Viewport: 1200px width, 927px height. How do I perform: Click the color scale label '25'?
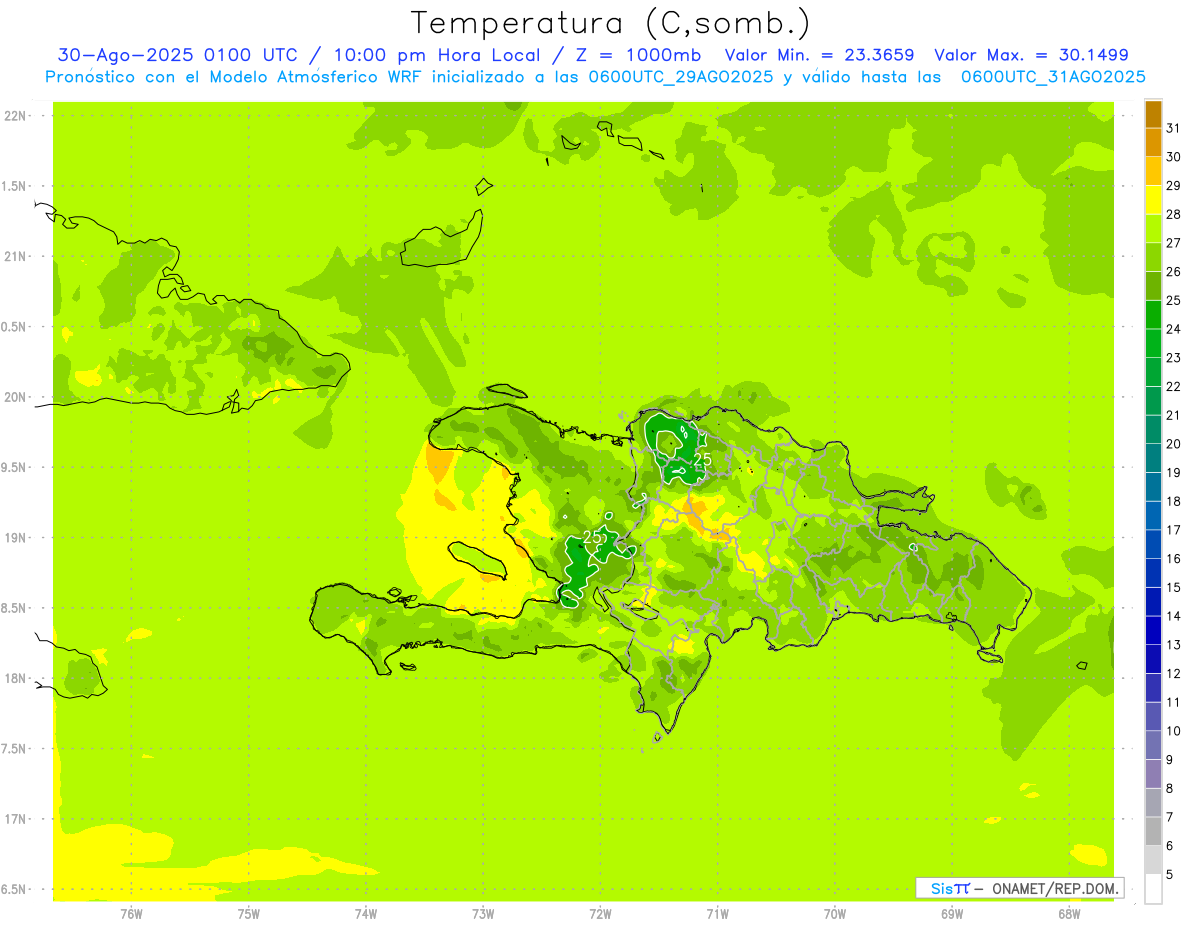click(x=1174, y=300)
